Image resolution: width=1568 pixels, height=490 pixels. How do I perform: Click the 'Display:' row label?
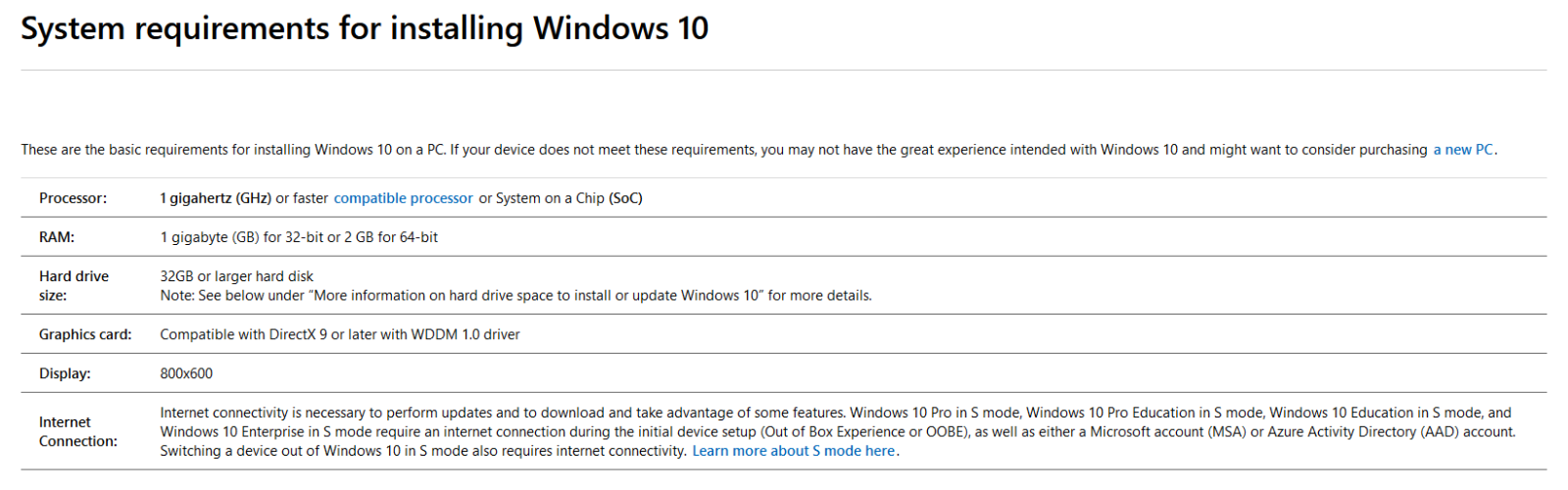point(65,373)
